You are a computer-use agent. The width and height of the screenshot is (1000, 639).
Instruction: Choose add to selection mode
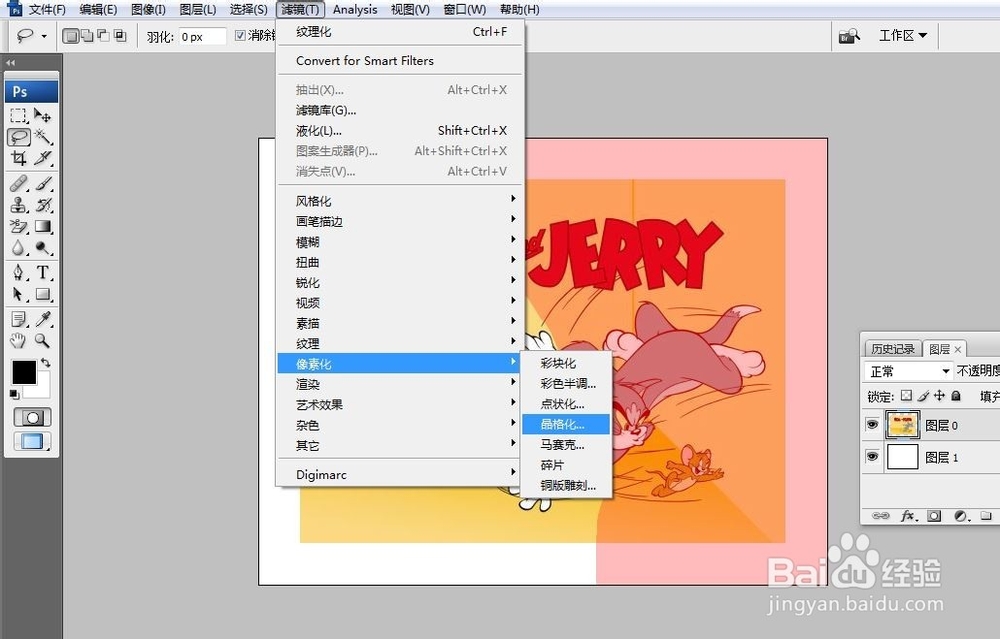point(87,36)
